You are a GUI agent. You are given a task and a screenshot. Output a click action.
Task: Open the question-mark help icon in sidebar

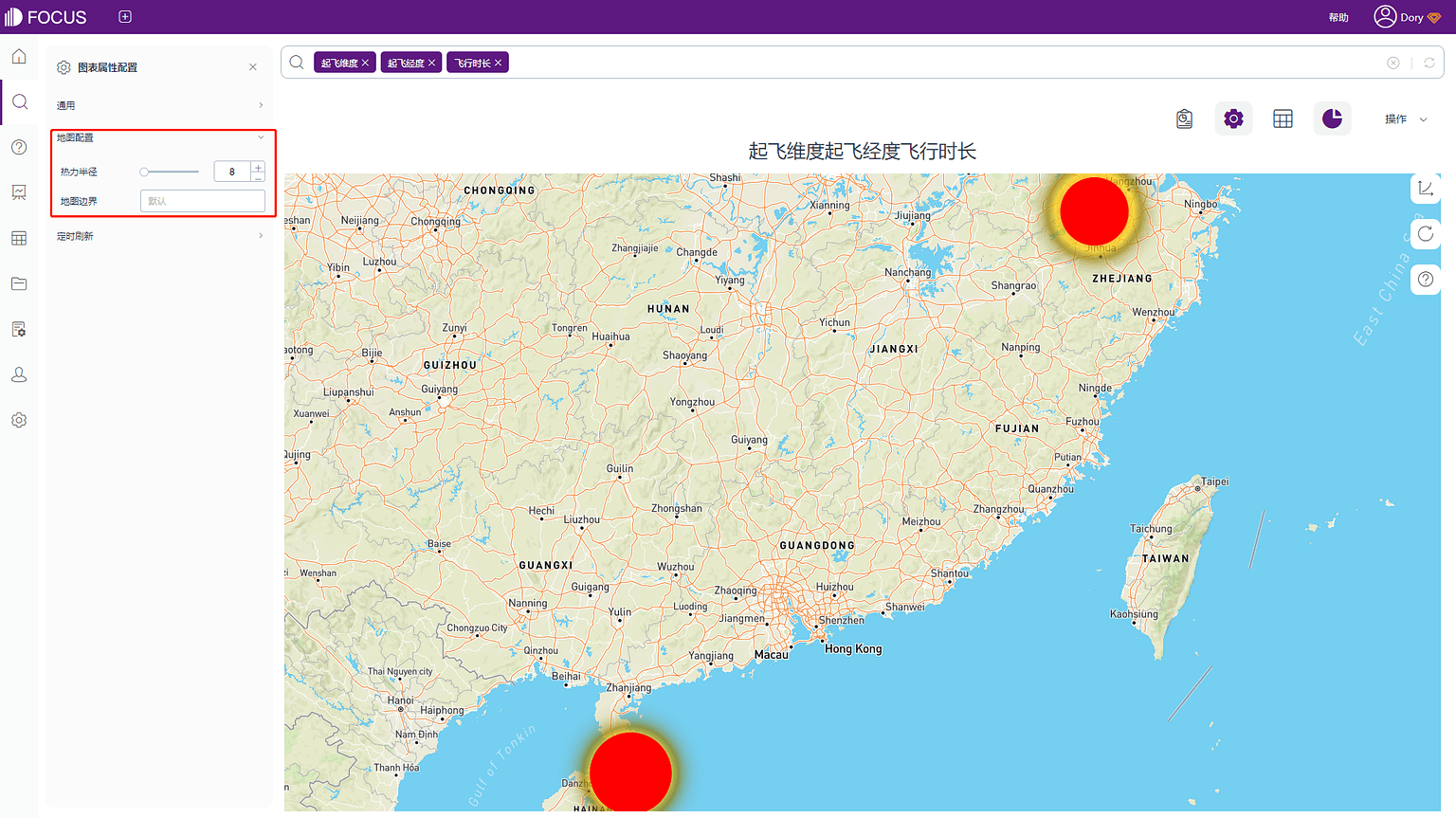pyautogui.click(x=19, y=147)
